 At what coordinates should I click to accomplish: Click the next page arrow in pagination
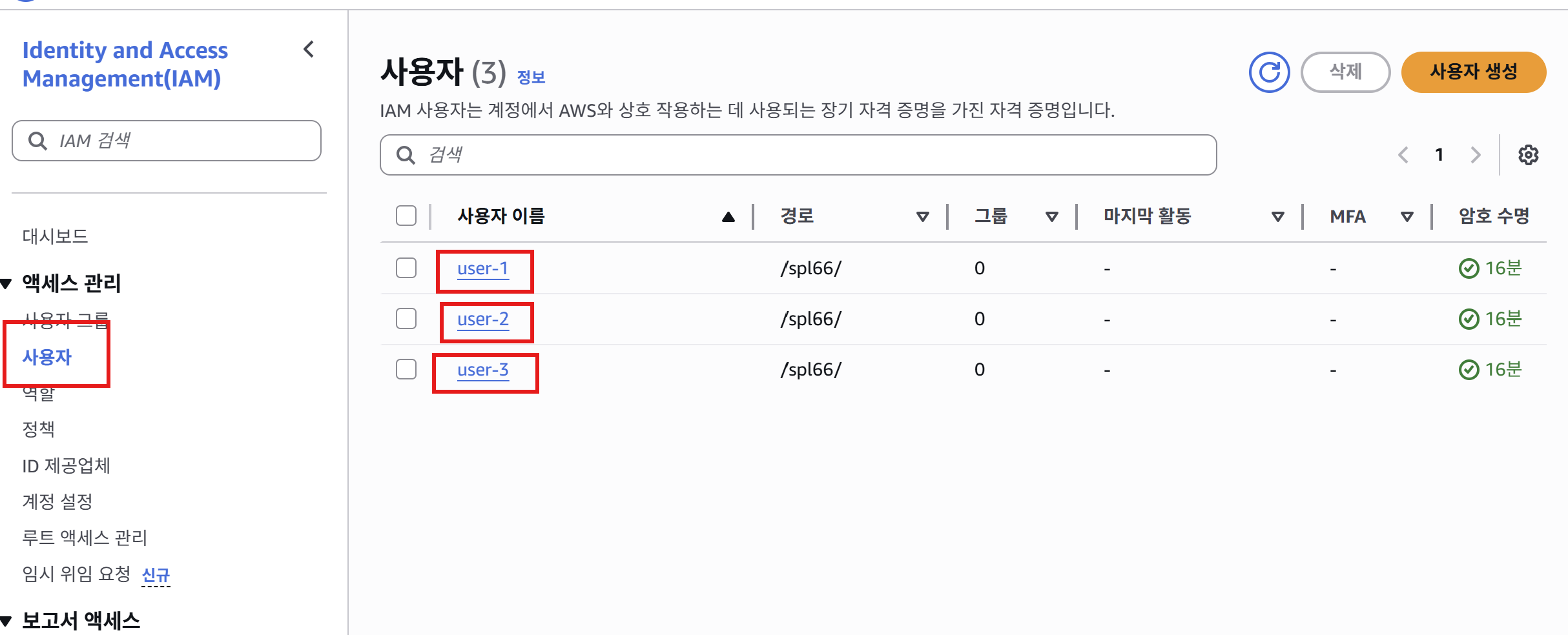pos(1475,154)
